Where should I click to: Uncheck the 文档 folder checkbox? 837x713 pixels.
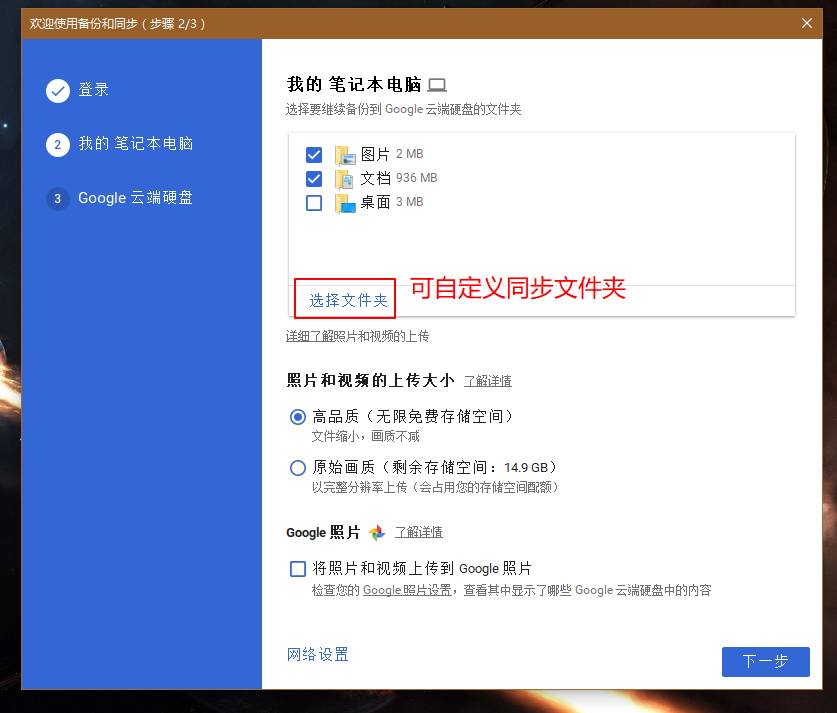click(x=314, y=179)
